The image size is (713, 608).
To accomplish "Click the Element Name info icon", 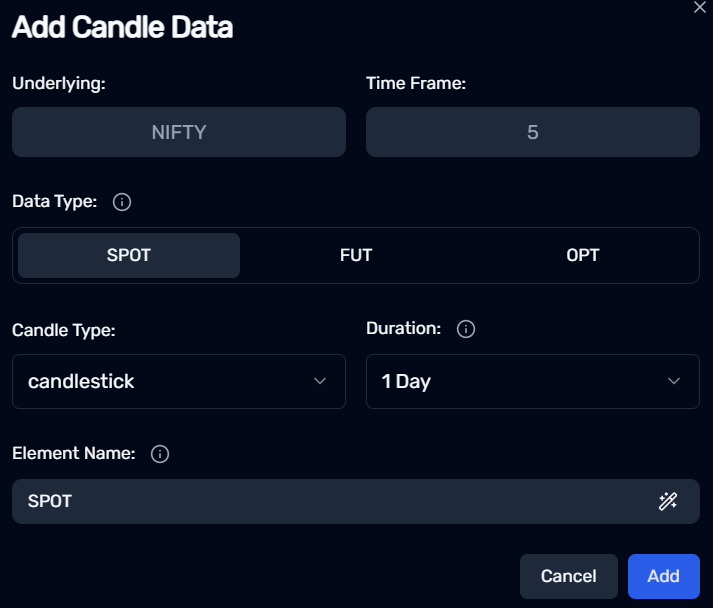I will coord(160,454).
